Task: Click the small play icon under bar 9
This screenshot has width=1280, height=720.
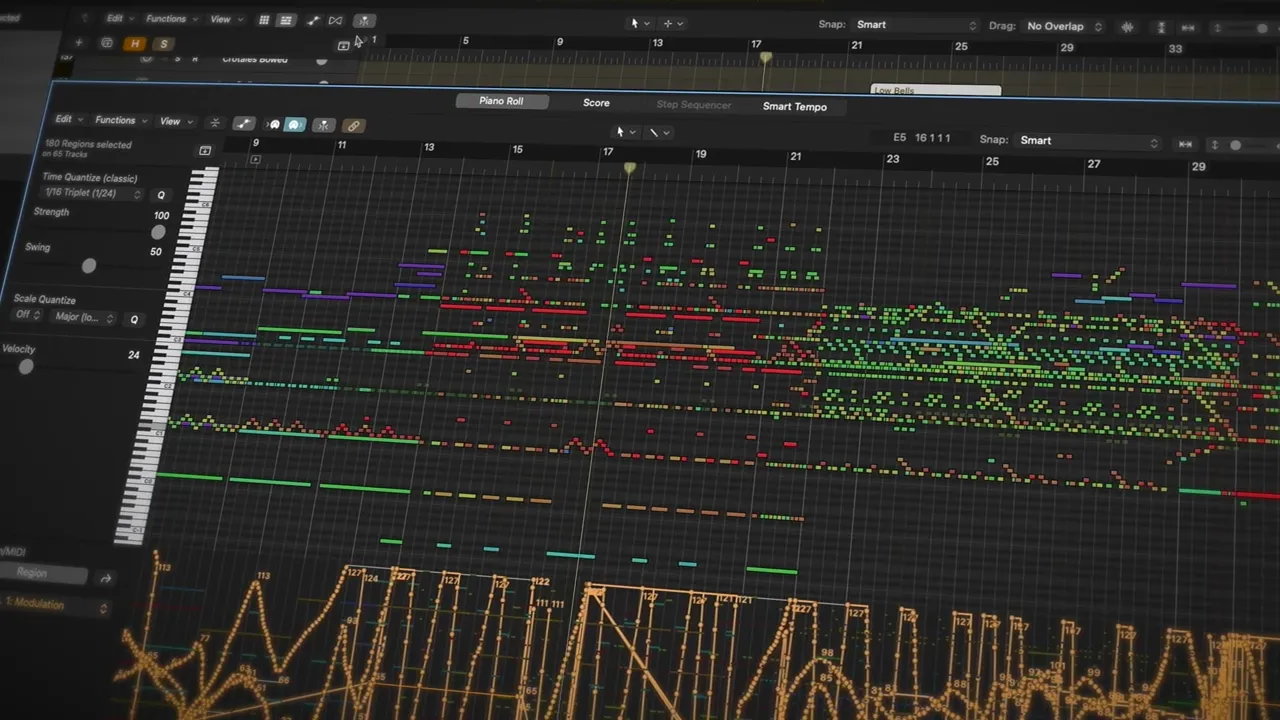Action: (x=255, y=160)
